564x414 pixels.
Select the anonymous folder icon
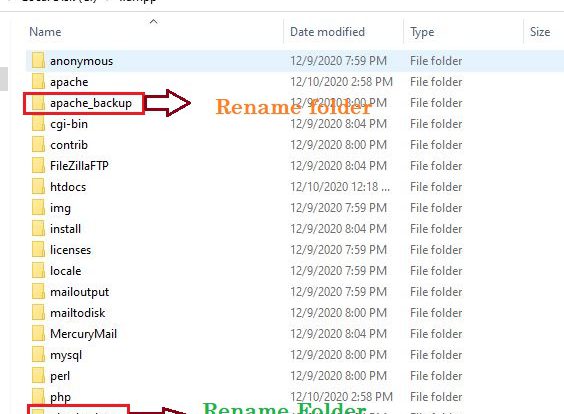38,60
